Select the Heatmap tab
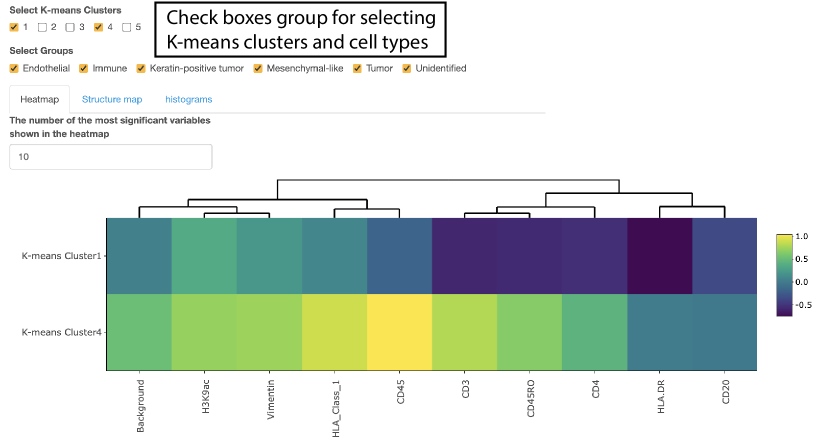Screen dimensions: 830x444 [39, 100]
